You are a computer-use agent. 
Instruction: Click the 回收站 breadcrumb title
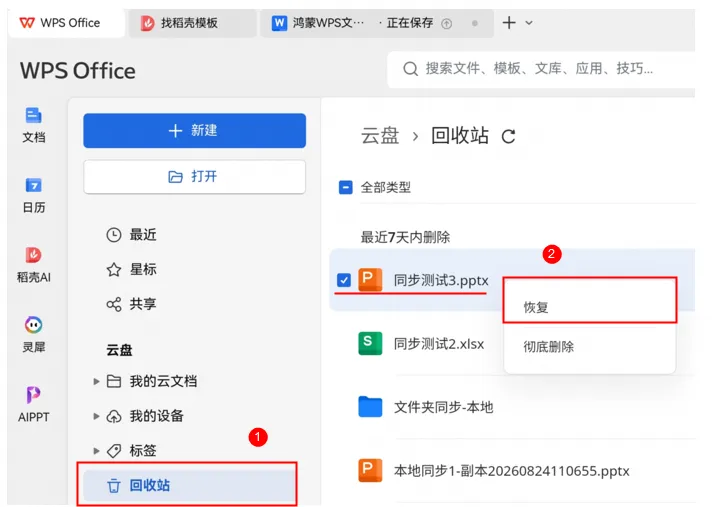[460, 136]
